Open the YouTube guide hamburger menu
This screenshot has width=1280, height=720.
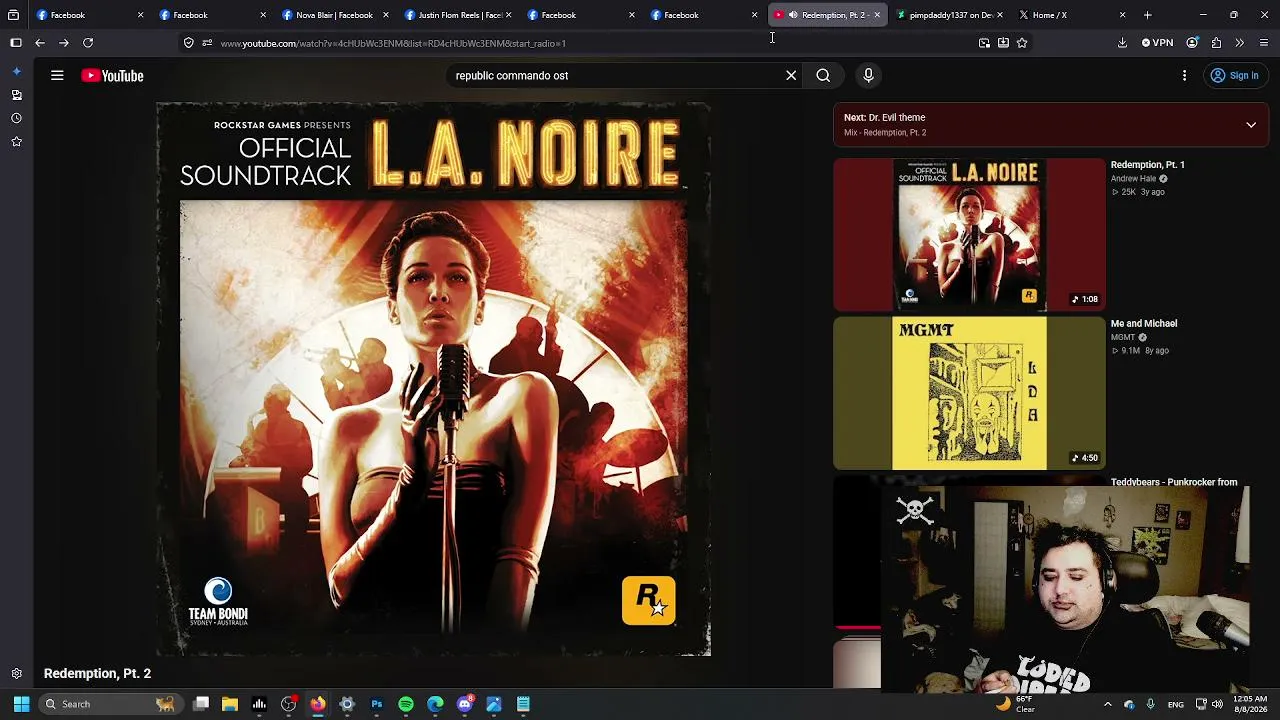57,76
